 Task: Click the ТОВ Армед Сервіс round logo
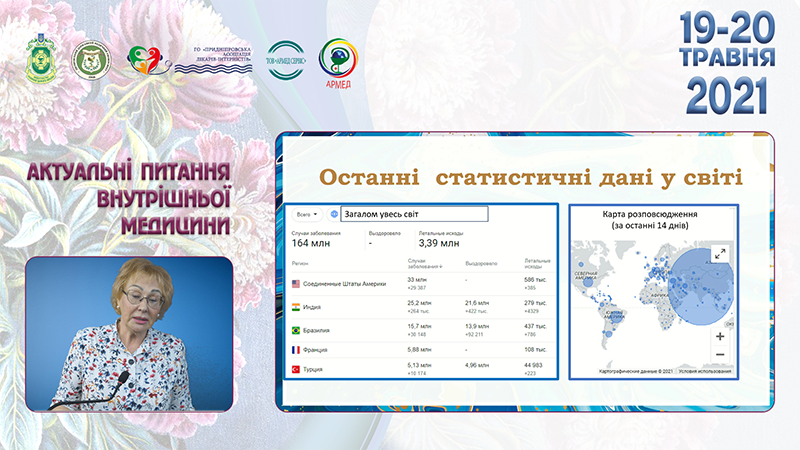286,60
